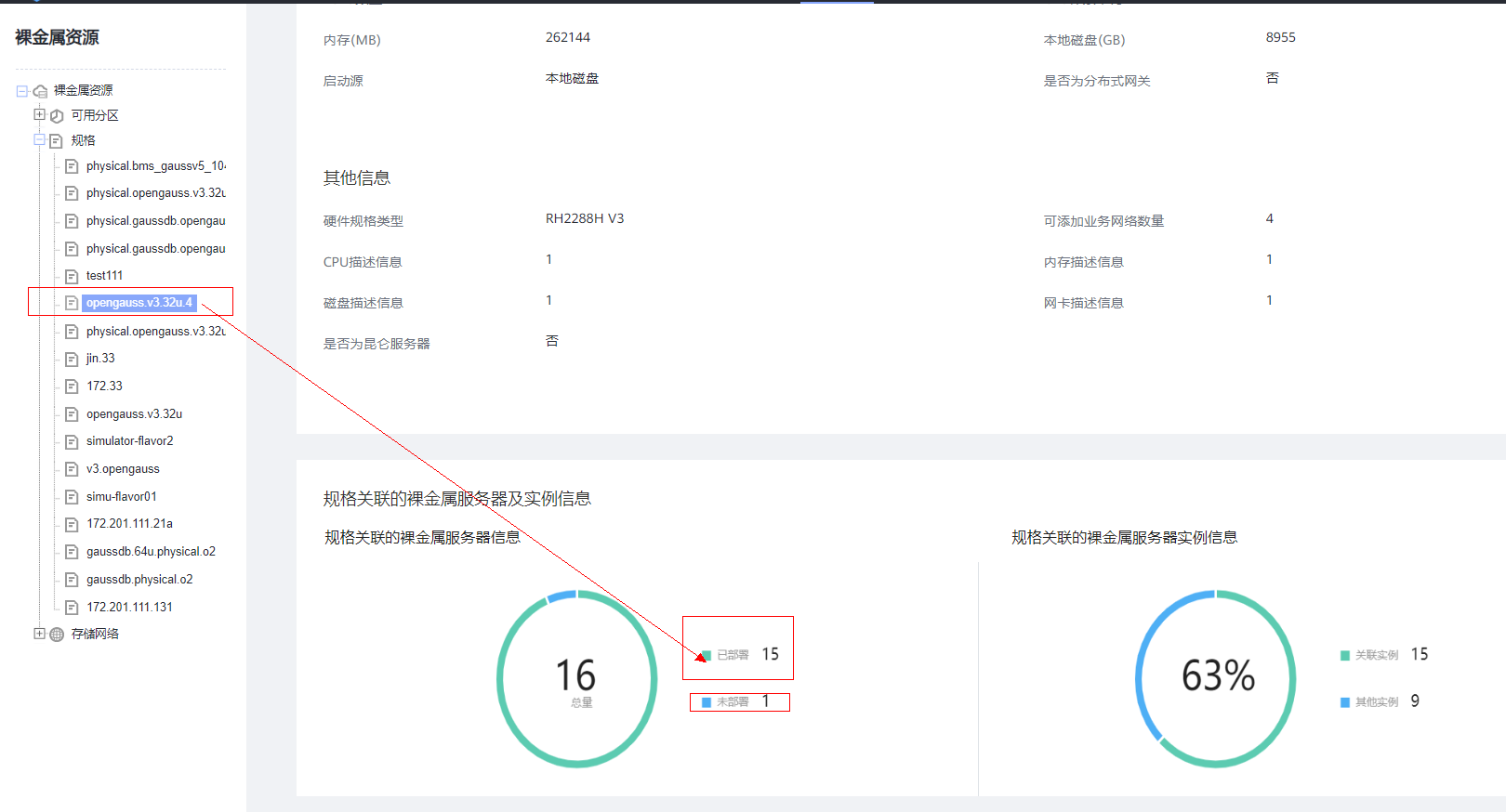Select the root 裸金属资源 tree label
Image resolution: width=1506 pixels, height=812 pixels.
coord(84,90)
